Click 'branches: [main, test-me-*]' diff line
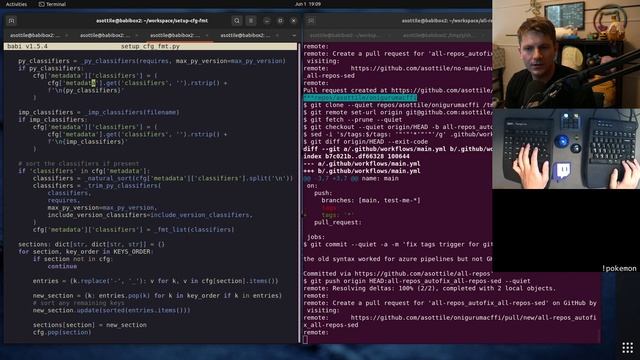Screen dimensions: 640x360 [x=371, y=200]
